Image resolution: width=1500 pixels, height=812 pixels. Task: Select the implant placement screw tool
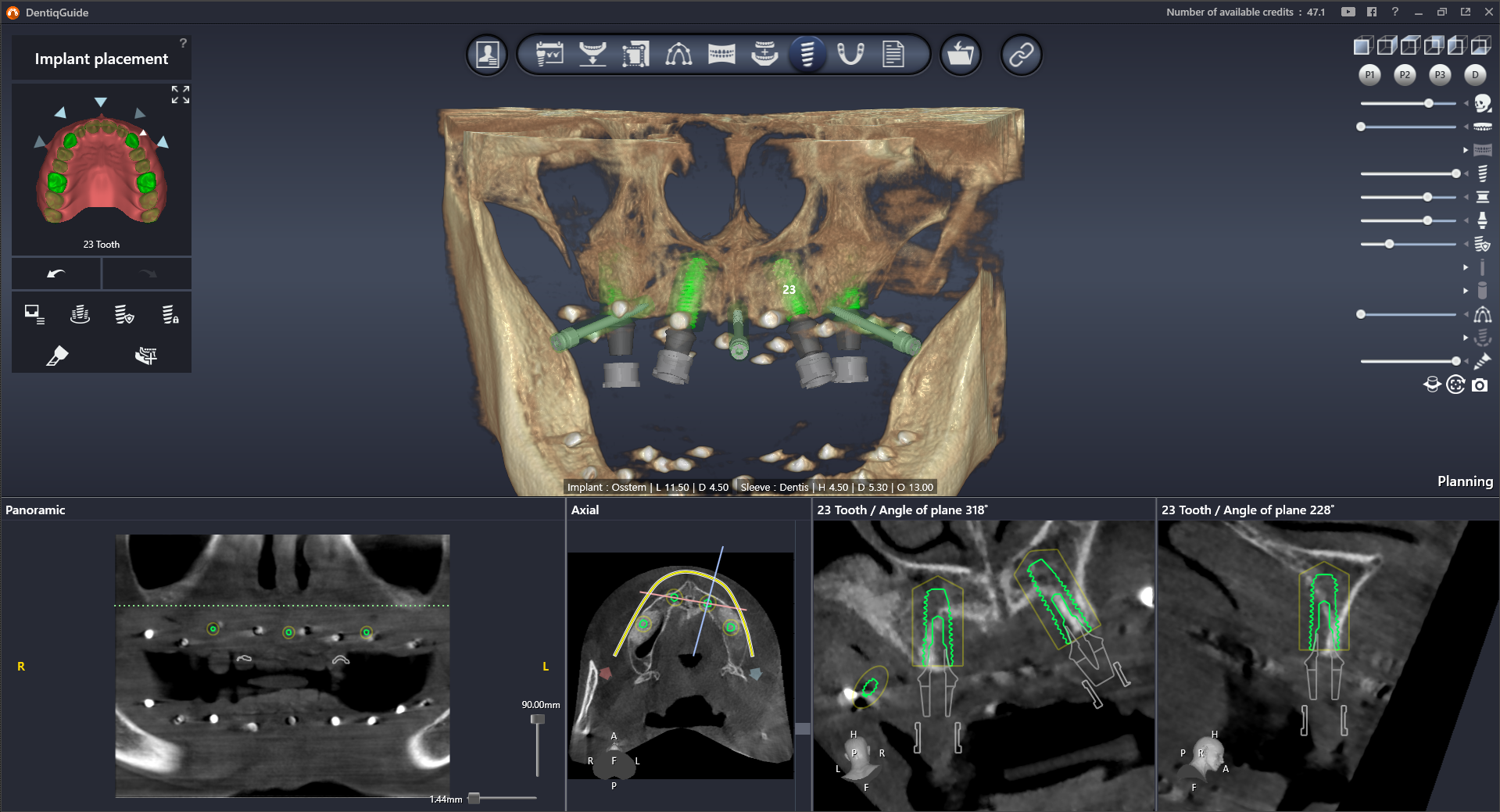pos(808,54)
